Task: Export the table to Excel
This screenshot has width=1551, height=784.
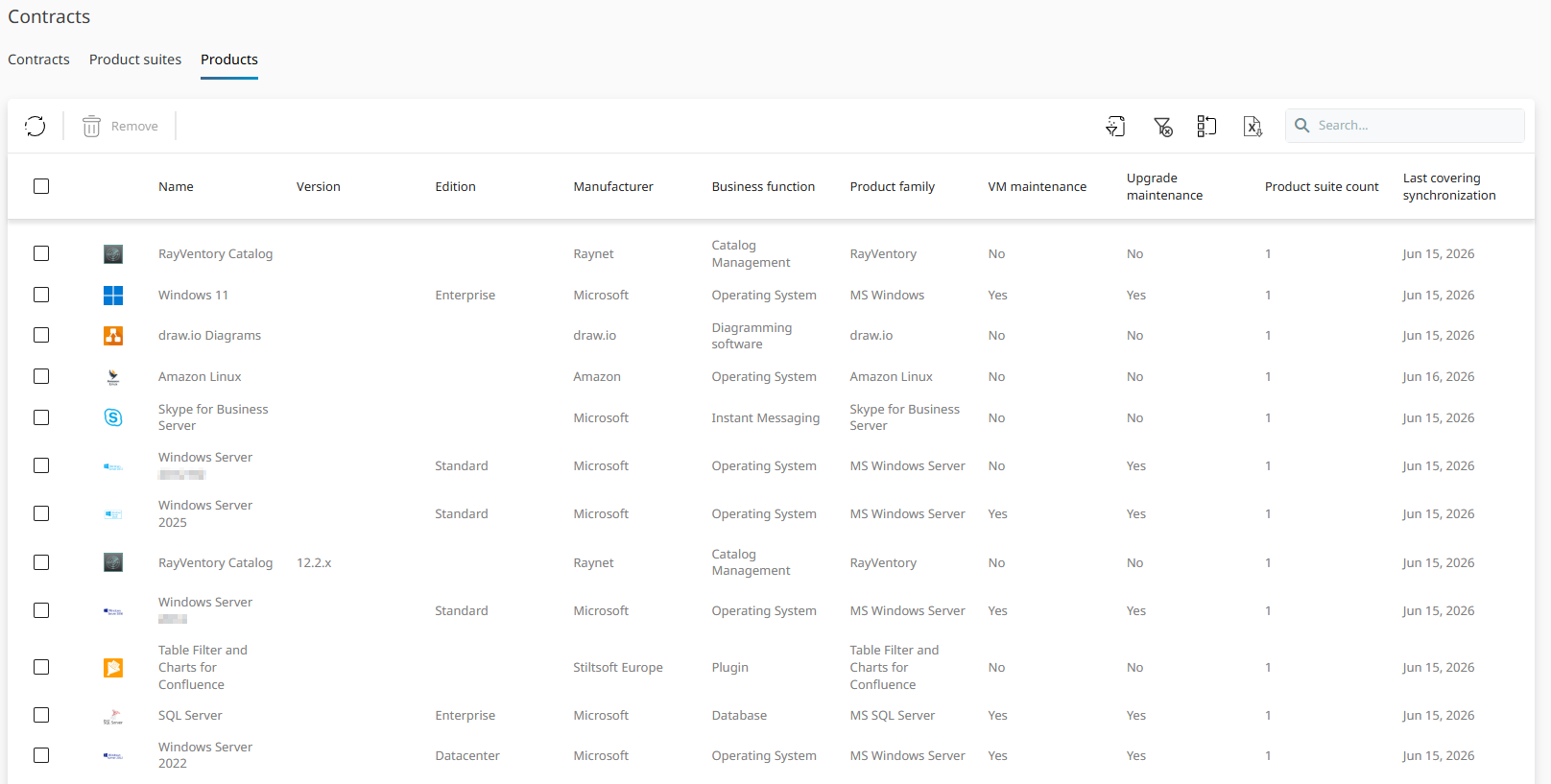Action: [1253, 126]
